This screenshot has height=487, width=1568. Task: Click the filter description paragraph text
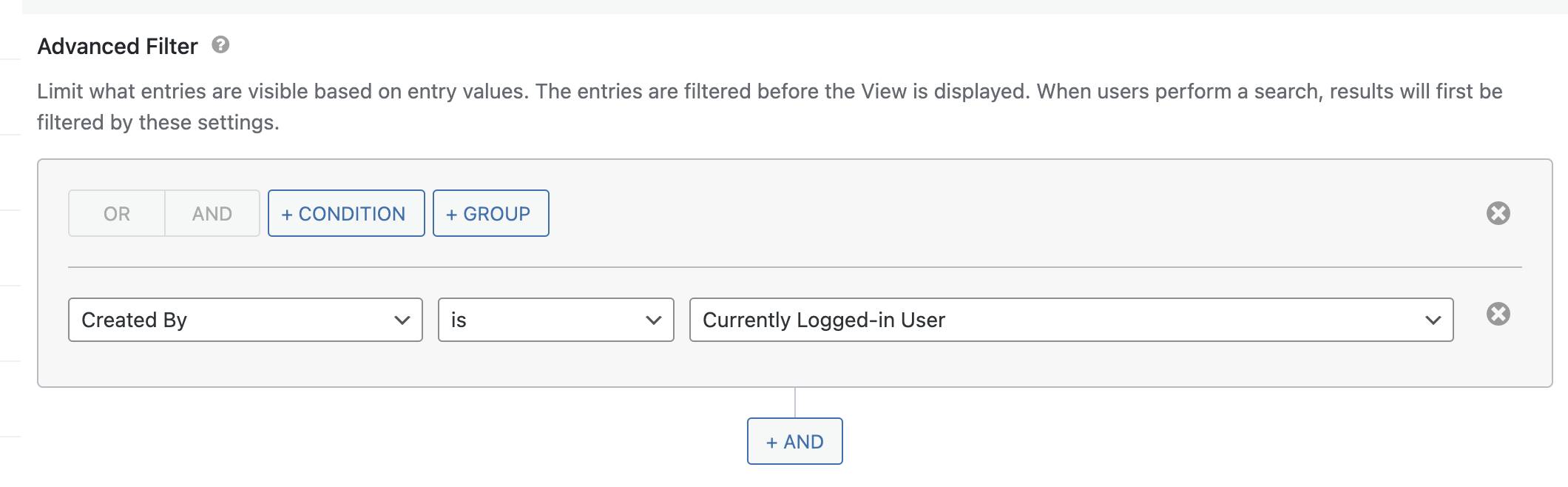[x=770, y=107]
